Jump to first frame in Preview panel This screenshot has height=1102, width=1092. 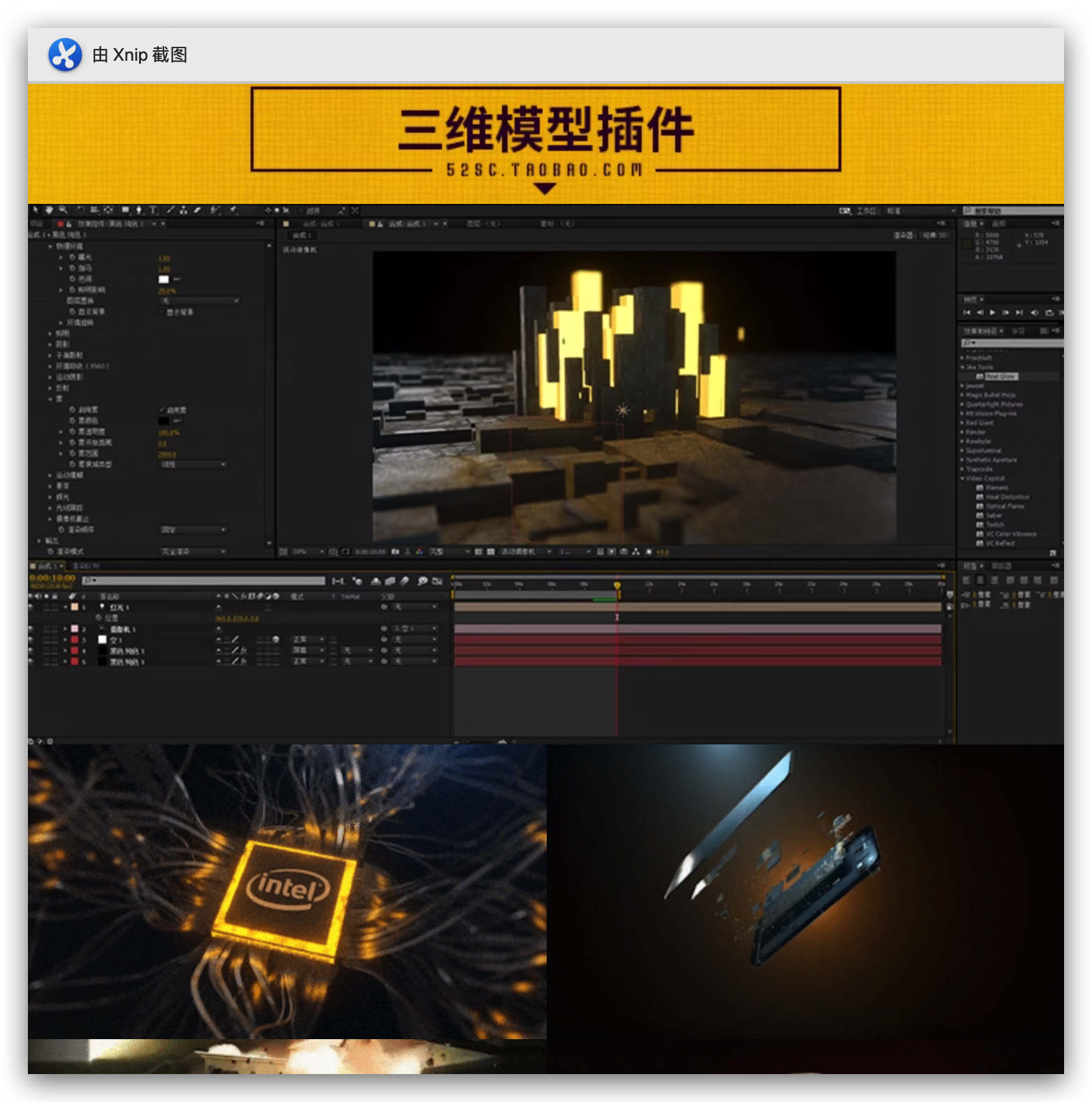(967, 312)
